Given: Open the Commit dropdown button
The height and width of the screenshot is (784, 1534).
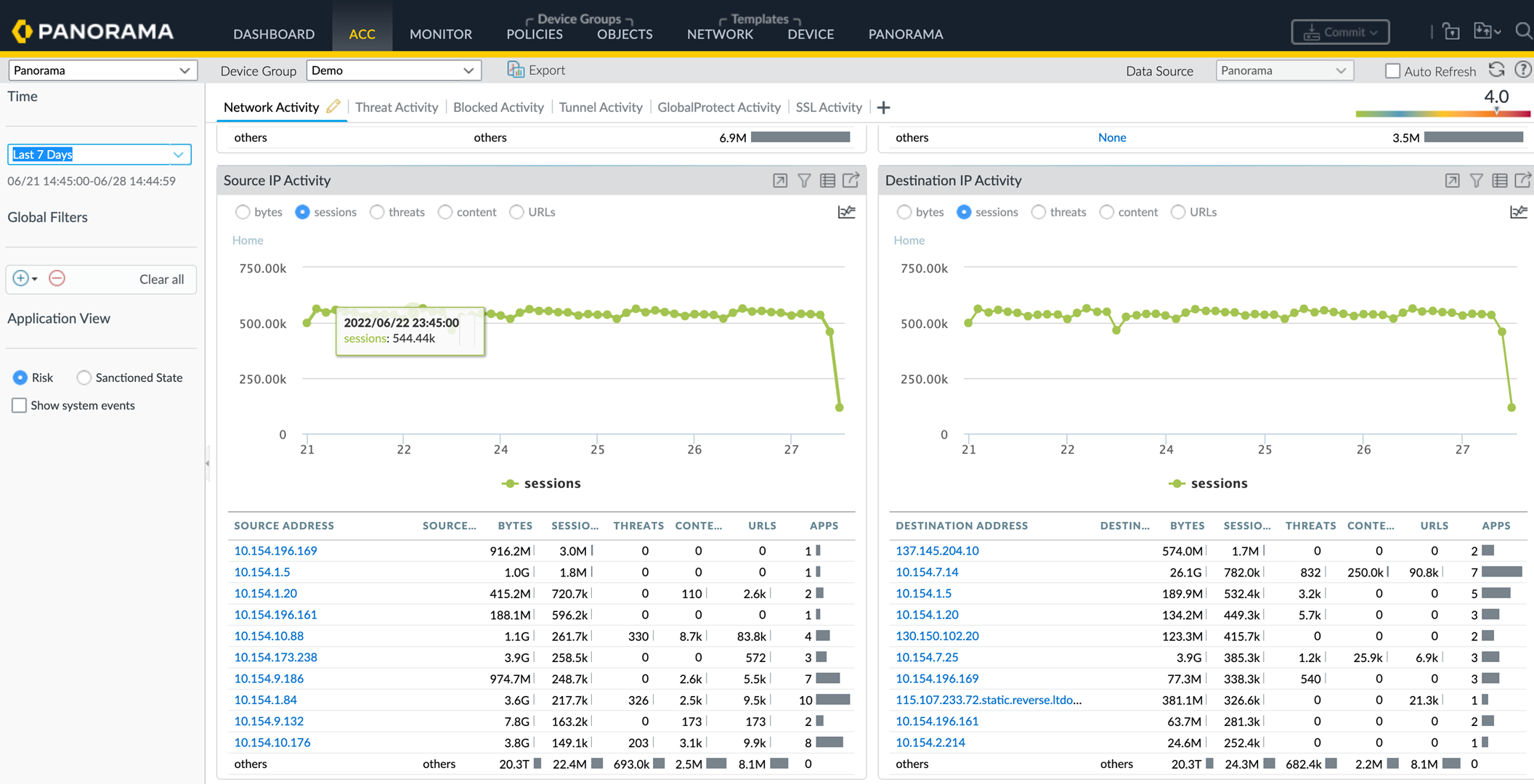Looking at the screenshot, I should pos(1340,32).
